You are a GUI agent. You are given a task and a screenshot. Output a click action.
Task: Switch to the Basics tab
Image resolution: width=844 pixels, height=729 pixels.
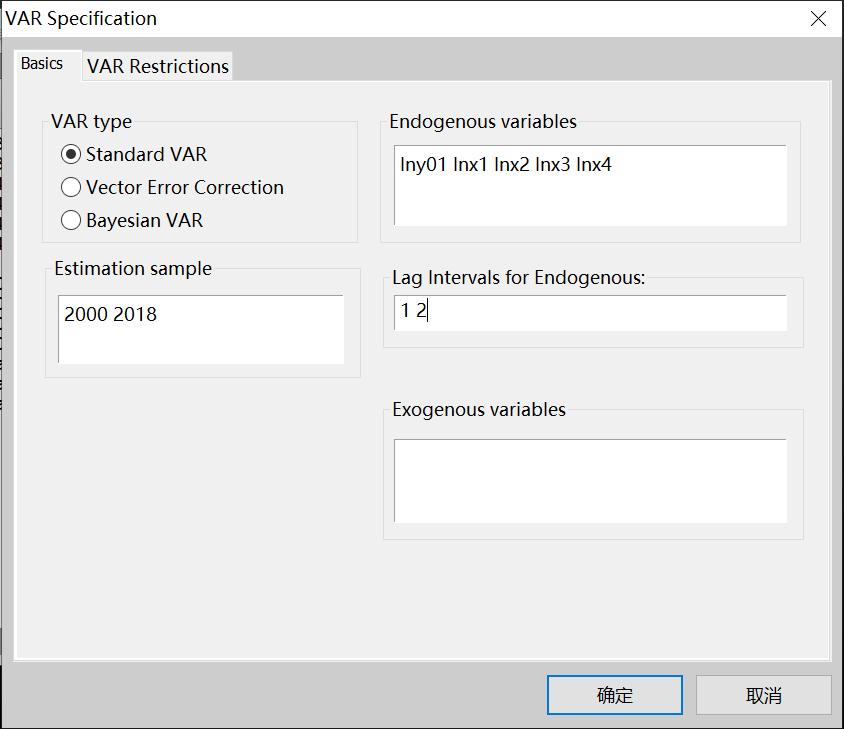42,64
